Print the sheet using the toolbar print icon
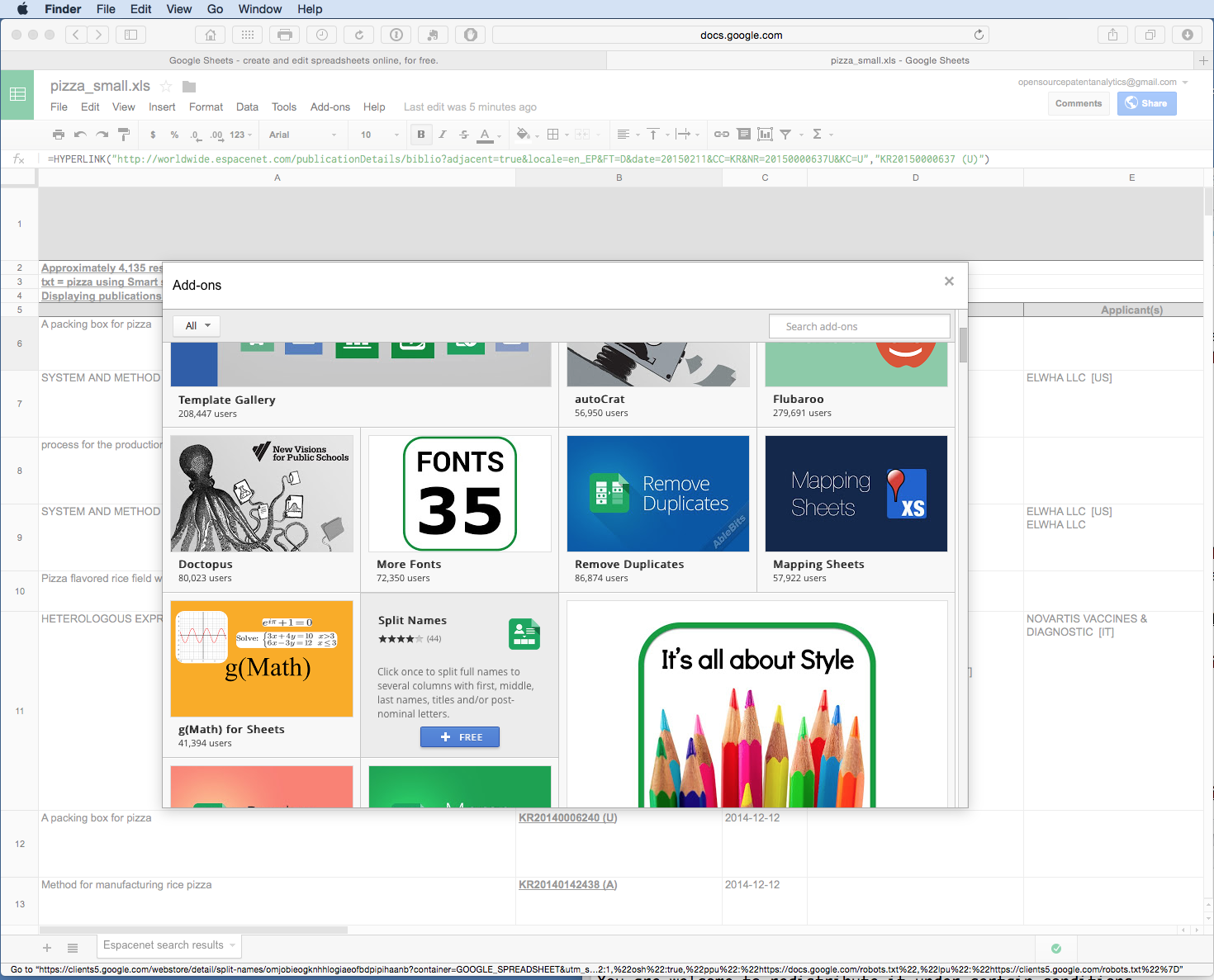Image resolution: width=1214 pixels, height=980 pixels. point(58,135)
